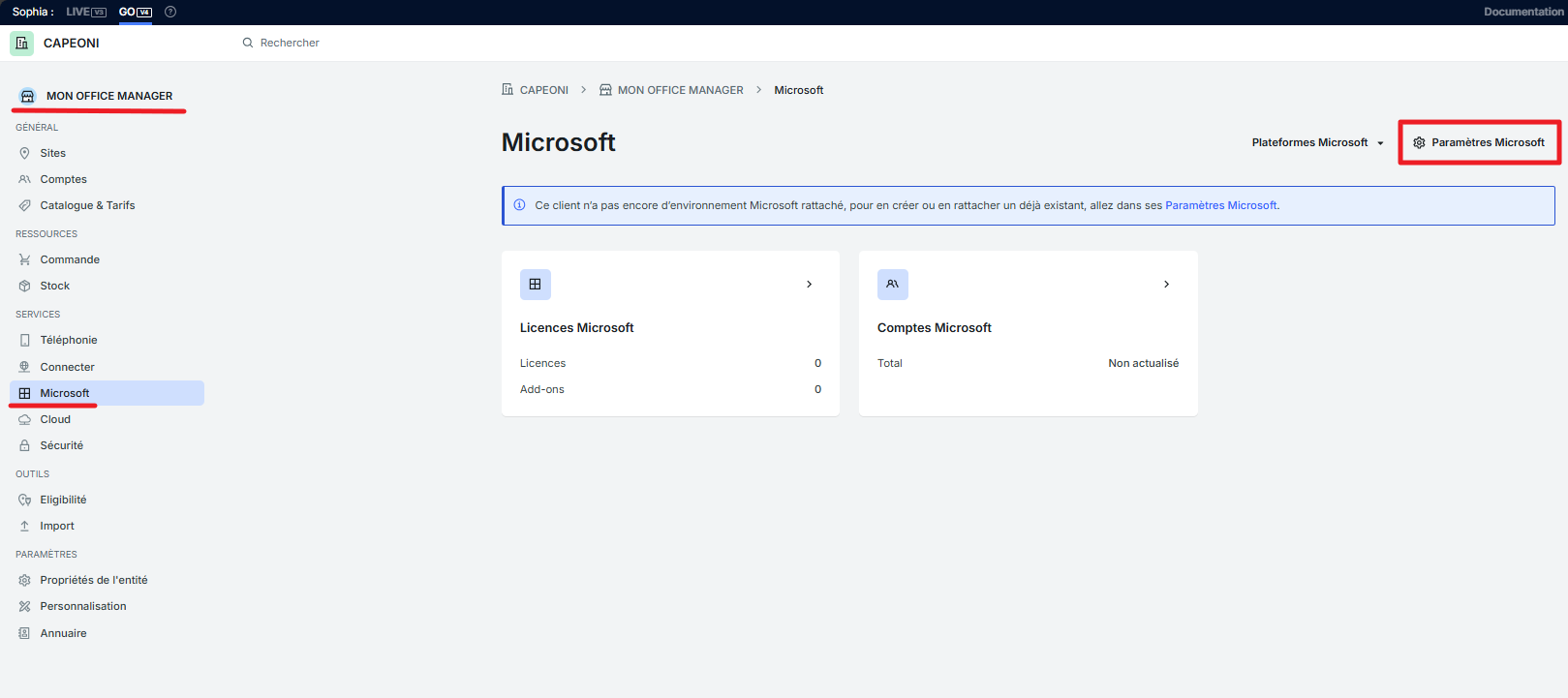The image size is (1568, 698).
Task: Expand the Comptes Microsoft card chevron
Action: point(1167,285)
